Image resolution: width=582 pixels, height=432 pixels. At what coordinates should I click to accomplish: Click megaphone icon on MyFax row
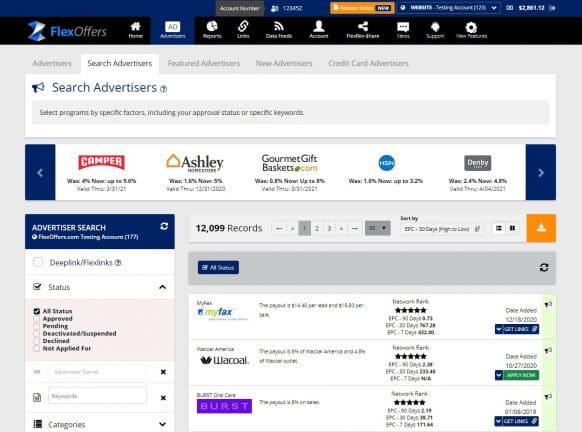(548, 304)
